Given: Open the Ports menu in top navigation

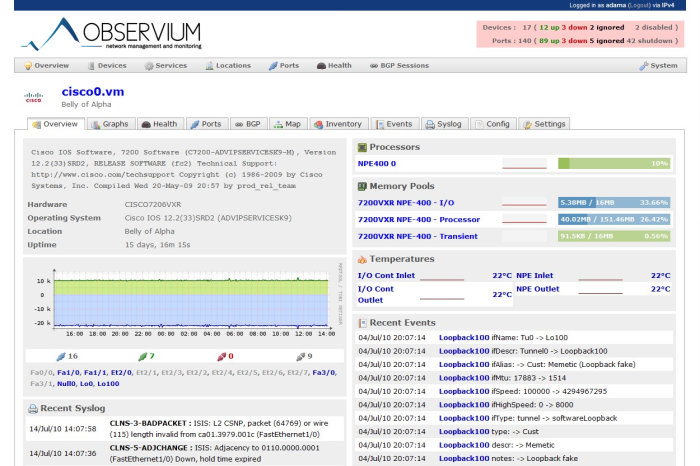Looking at the screenshot, I should pyautogui.click(x=284, y=66).
